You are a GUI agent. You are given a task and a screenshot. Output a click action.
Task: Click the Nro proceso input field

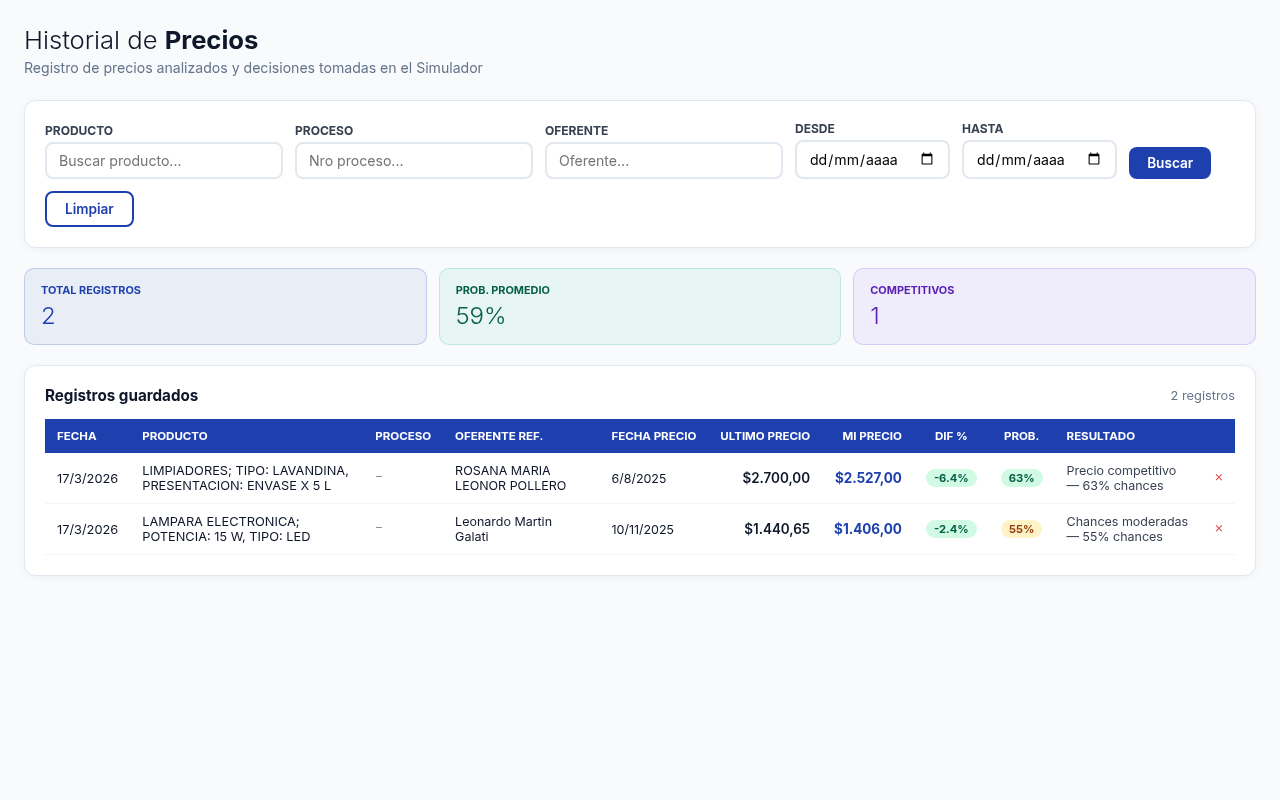(414, 161)
